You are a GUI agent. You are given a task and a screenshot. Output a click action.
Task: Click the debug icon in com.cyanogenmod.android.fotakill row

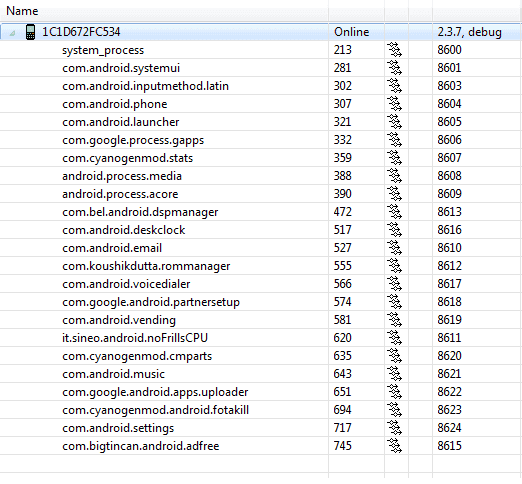pos(395,410)
